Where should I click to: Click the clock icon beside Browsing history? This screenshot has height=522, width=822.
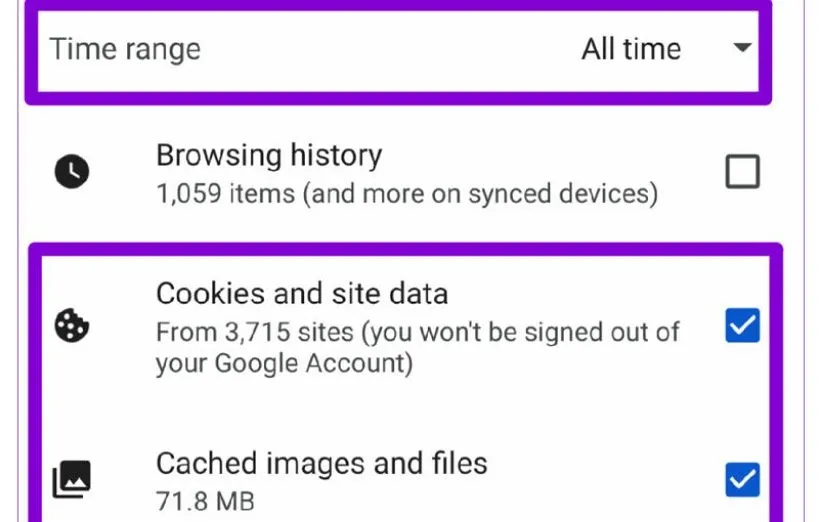click(x=72, y=172)
